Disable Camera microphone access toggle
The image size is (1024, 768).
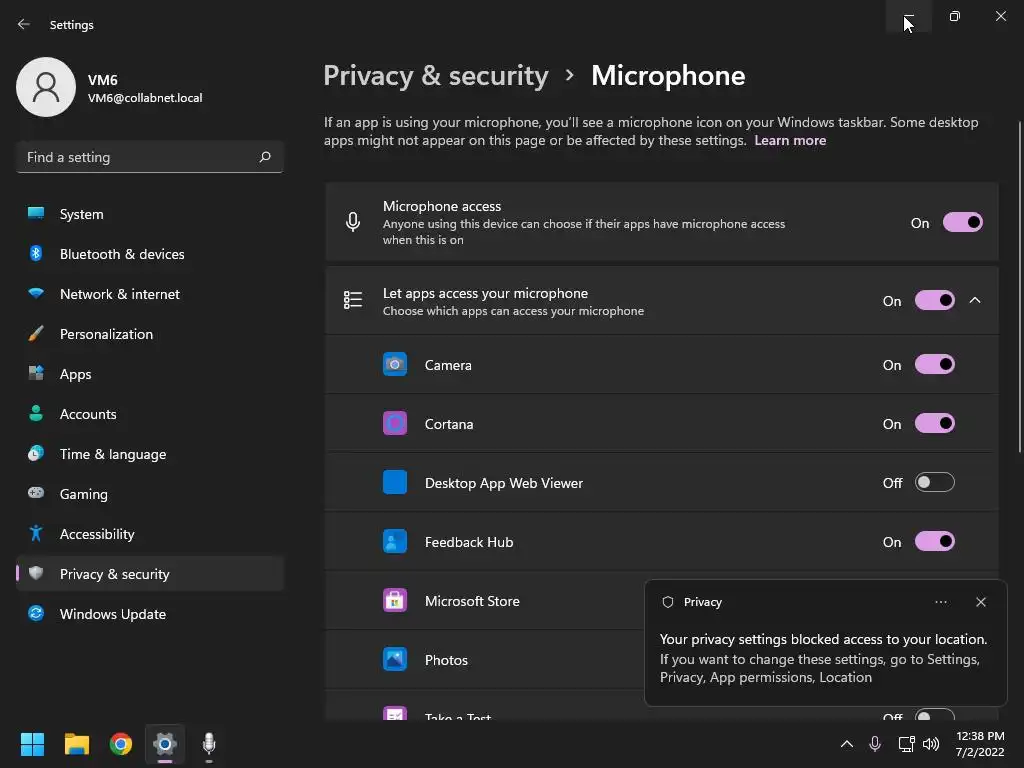point(934,365)
